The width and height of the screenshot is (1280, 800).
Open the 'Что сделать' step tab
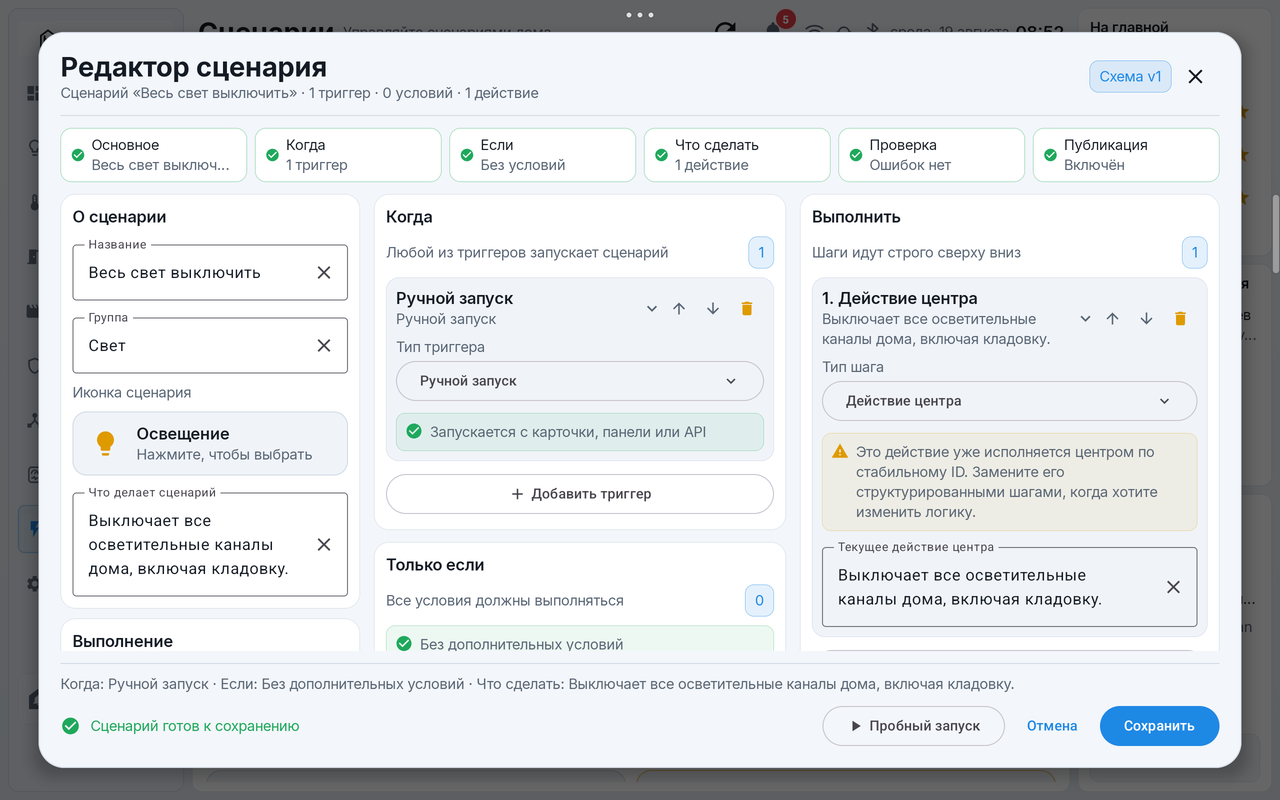click(x=737, y=155)
